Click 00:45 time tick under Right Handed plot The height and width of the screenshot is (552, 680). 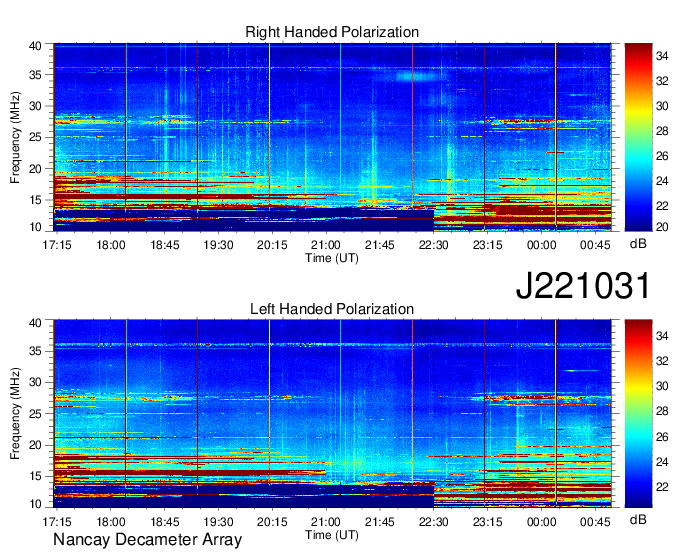tap(595, 245)
